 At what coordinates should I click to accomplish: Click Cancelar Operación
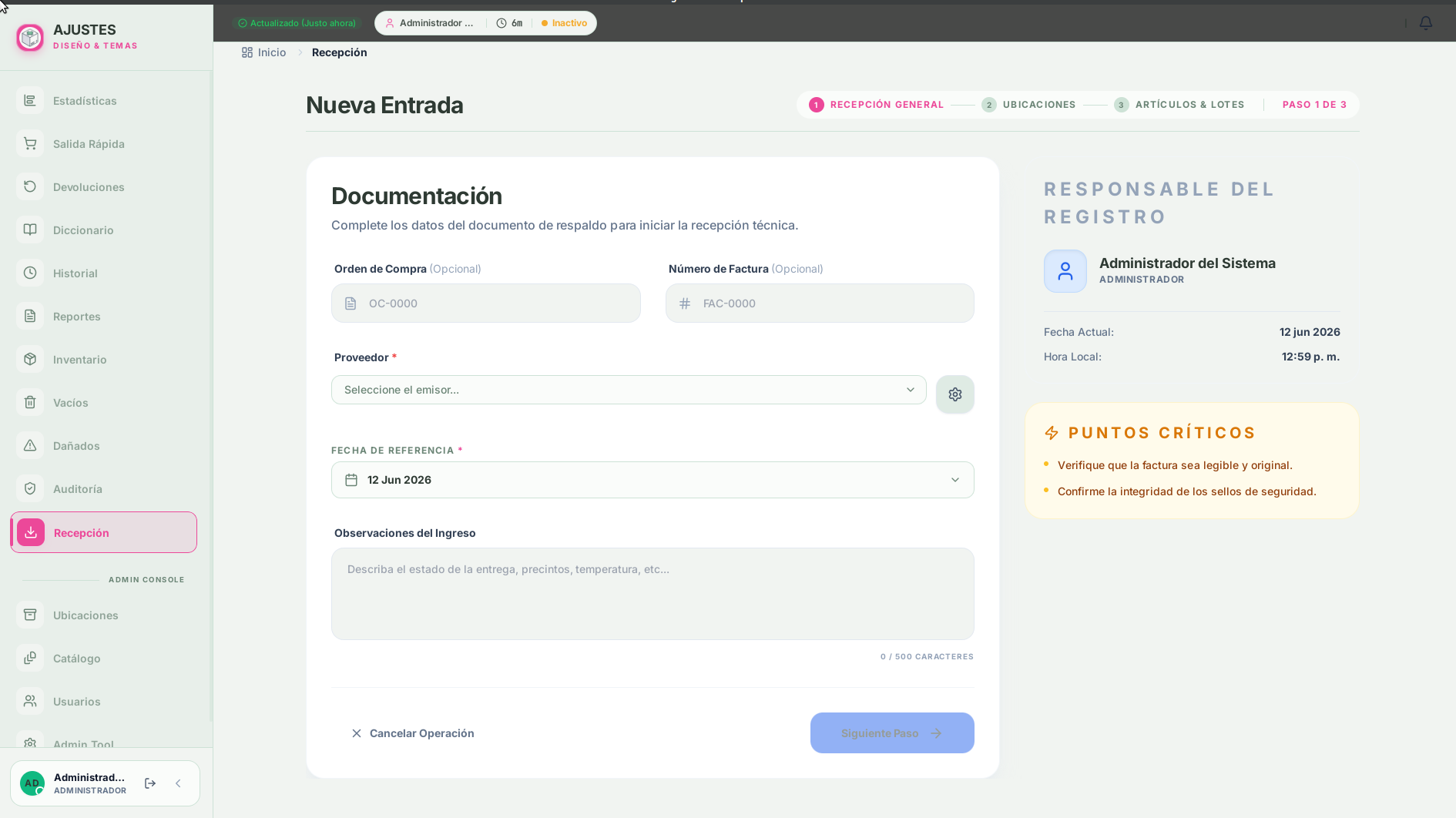coord(412,733)
